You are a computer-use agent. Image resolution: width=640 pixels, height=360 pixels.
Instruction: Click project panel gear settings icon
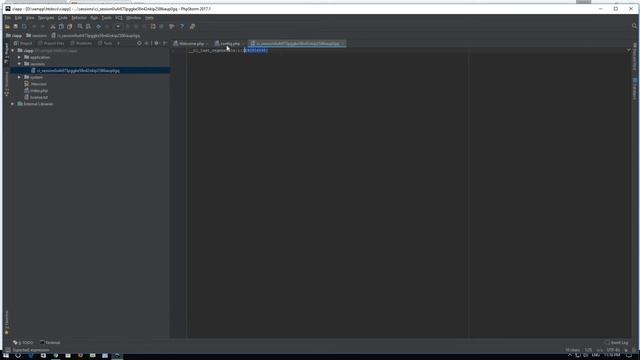click(156, 43)
